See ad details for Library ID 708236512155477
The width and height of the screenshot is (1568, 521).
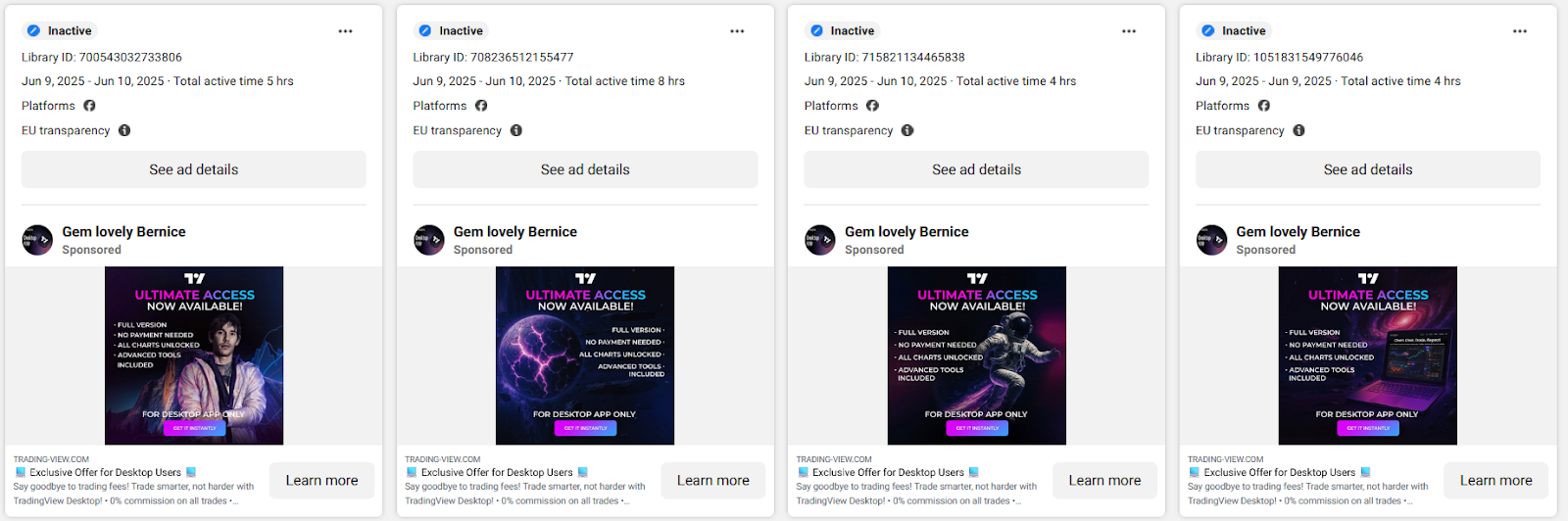pyautogui.click(x=585, y=169)
